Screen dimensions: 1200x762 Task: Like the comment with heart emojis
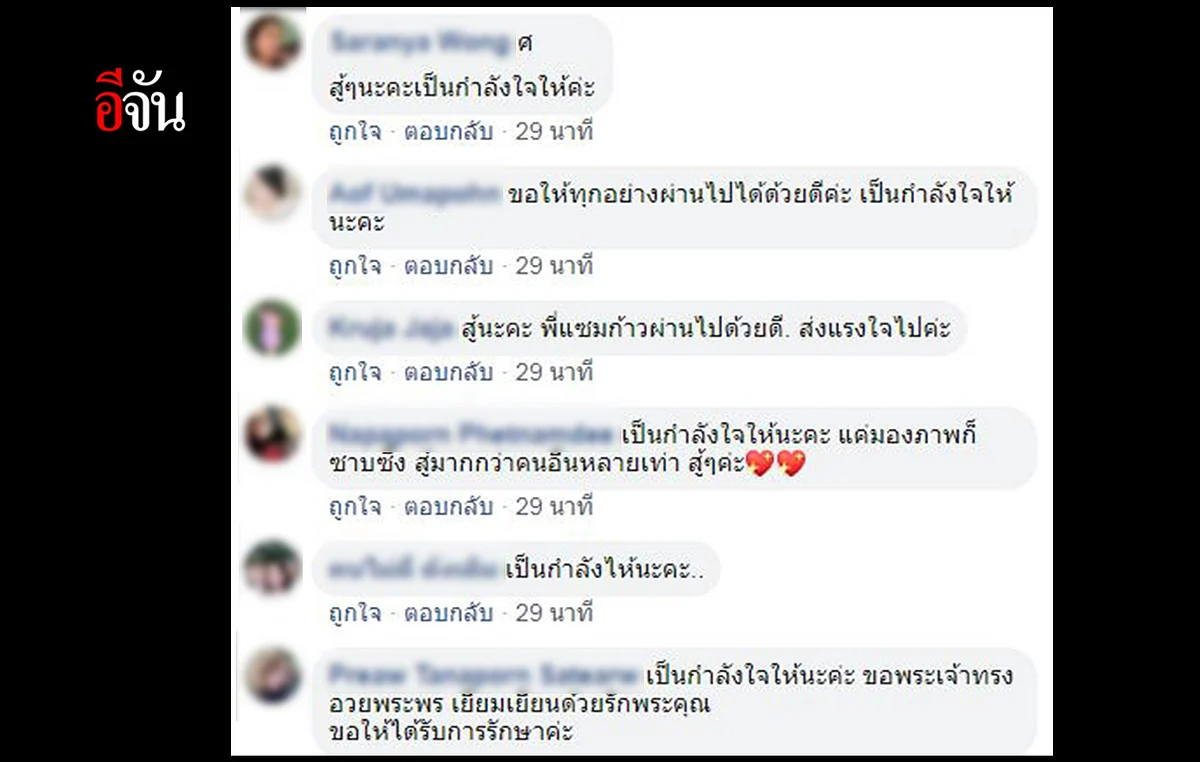(355, 507)
